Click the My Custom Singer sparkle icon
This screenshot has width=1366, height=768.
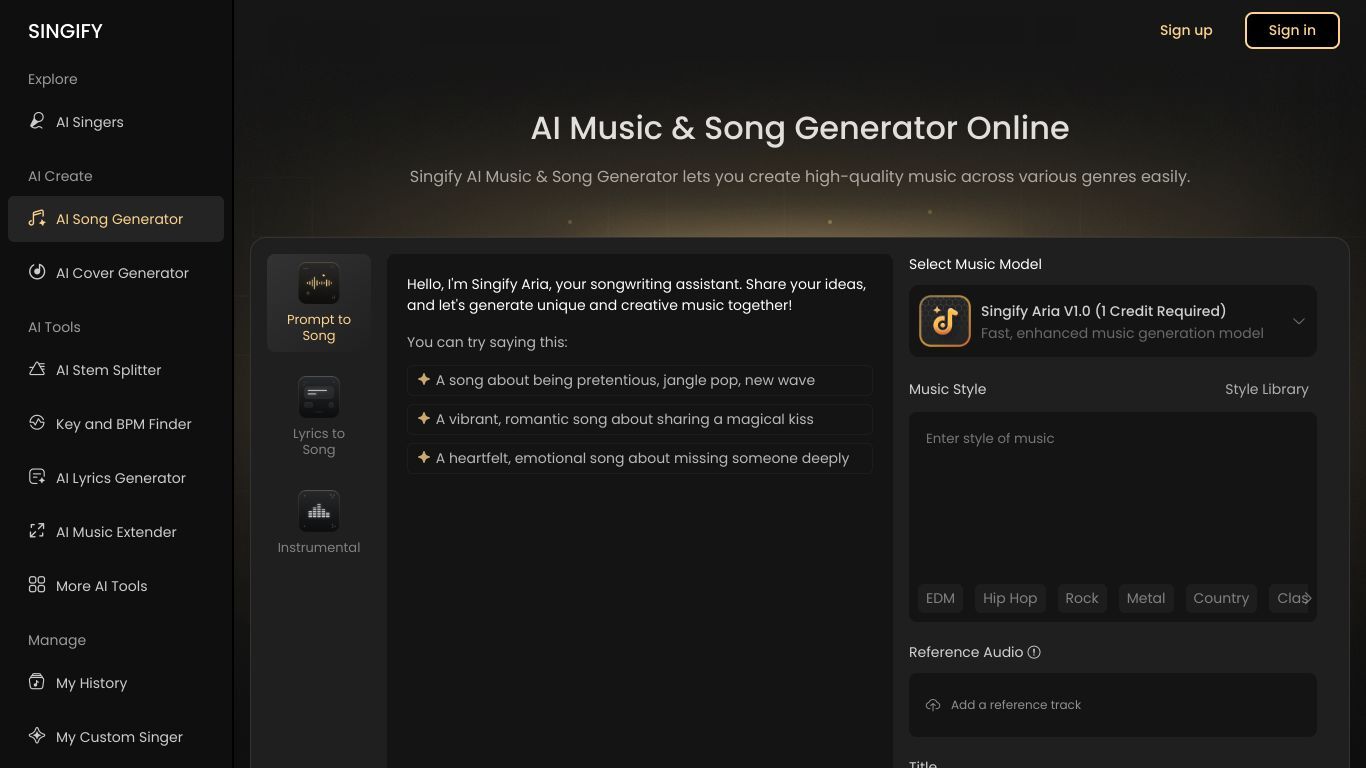tap(37, 736)
